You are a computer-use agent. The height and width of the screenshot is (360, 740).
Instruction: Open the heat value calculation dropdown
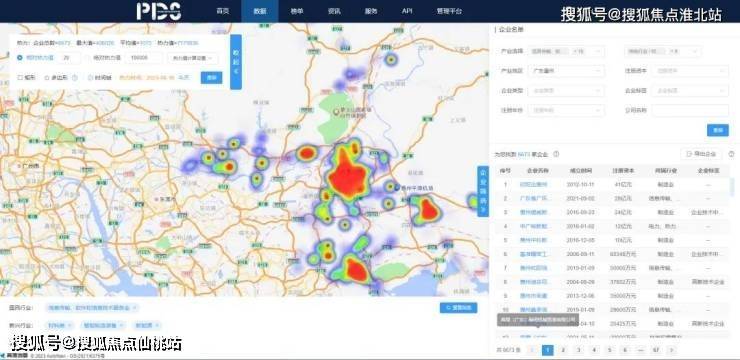pyautogui.click(x=193, y=58)
